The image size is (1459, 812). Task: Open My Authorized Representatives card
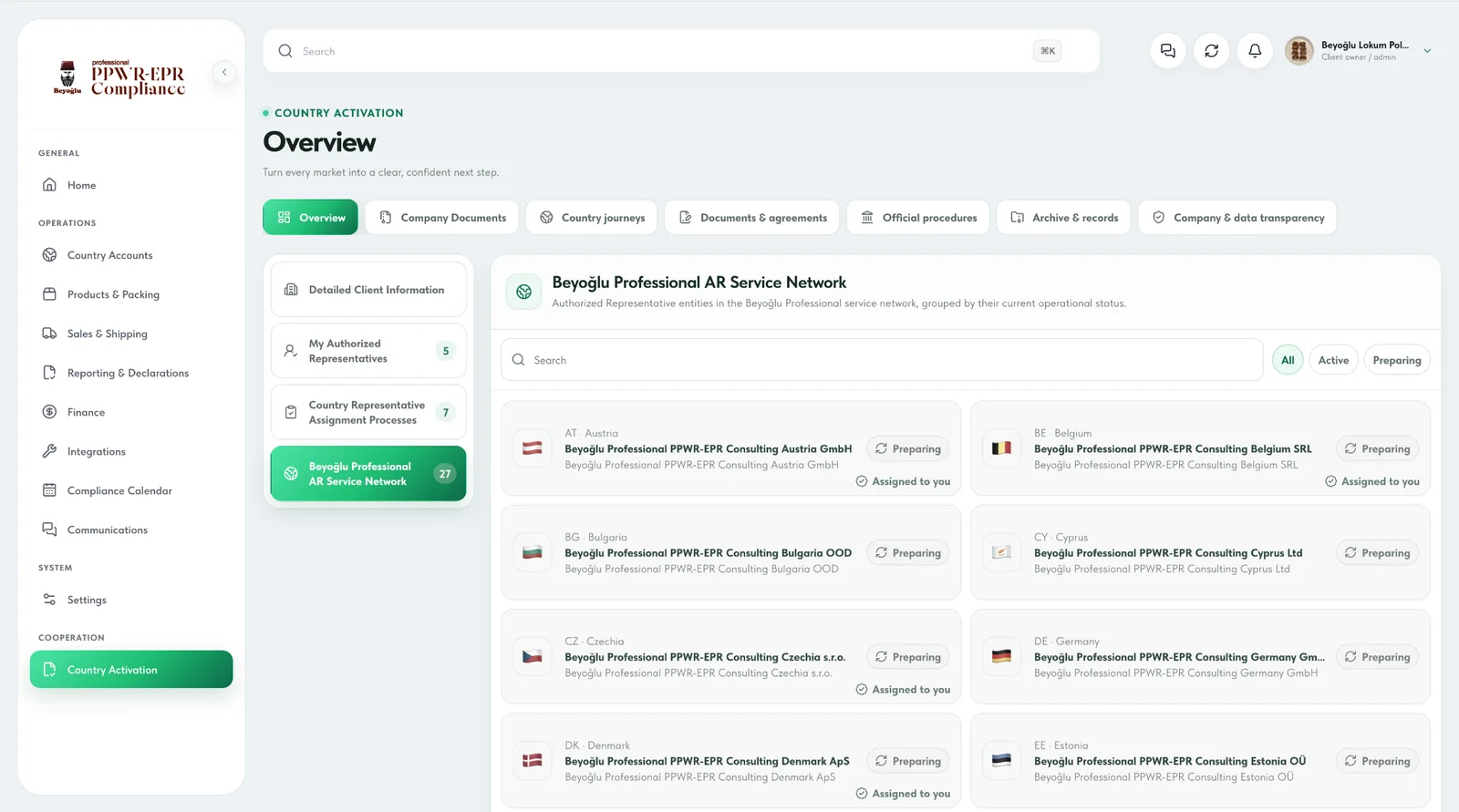368,351
